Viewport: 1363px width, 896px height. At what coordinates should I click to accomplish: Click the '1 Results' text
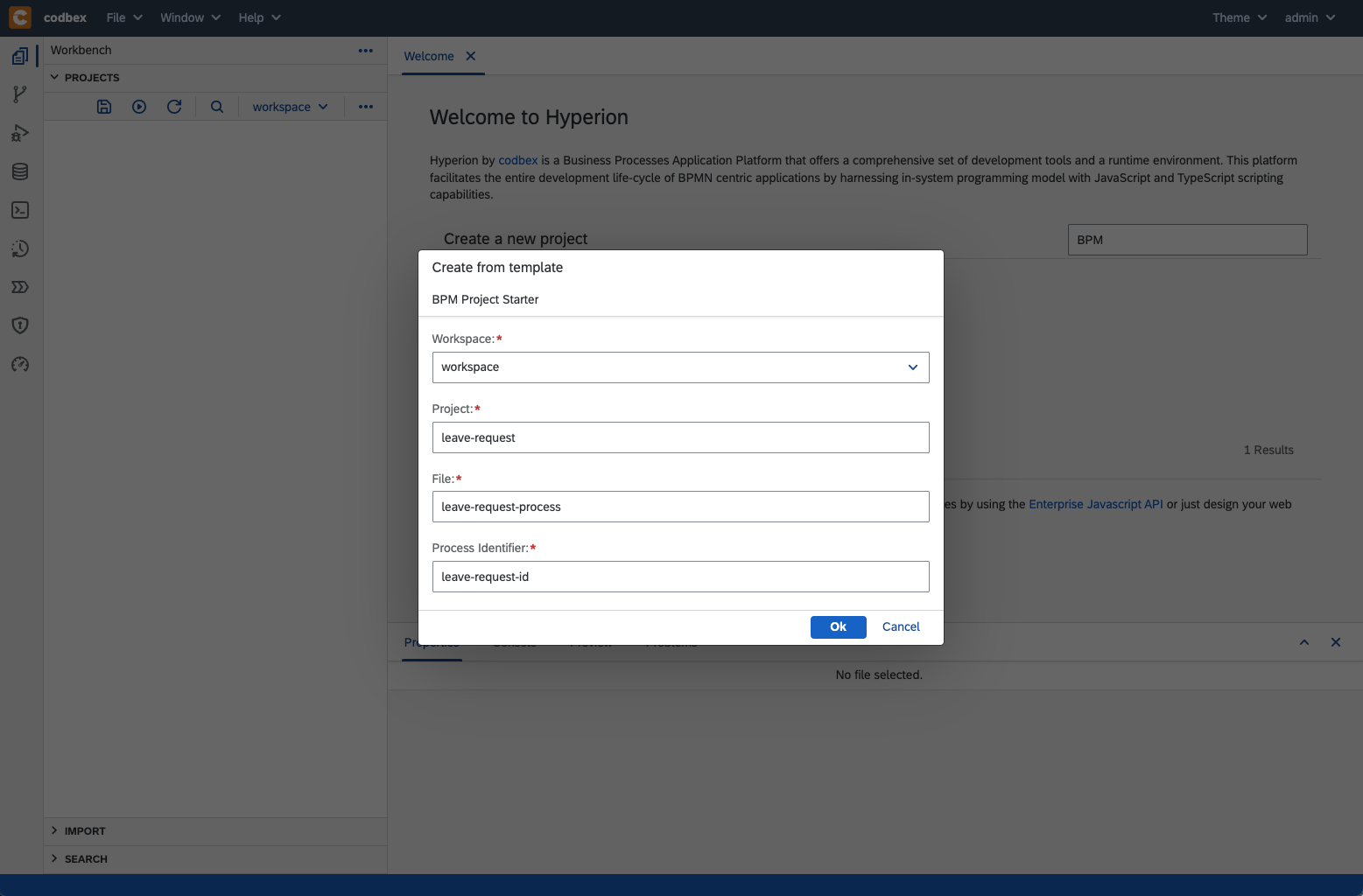[1268, 450]
